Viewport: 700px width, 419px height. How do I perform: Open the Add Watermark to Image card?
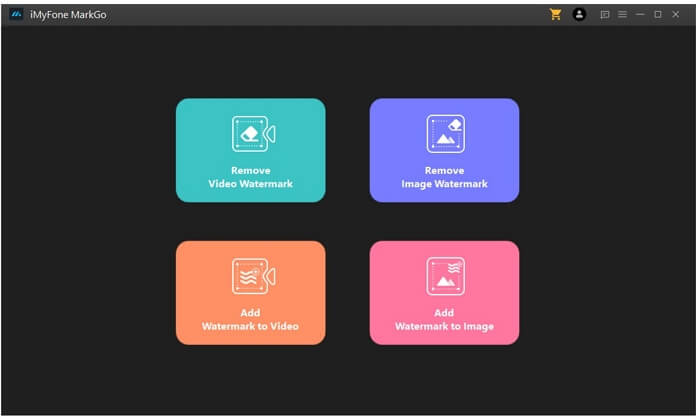[x=444, y=293]
